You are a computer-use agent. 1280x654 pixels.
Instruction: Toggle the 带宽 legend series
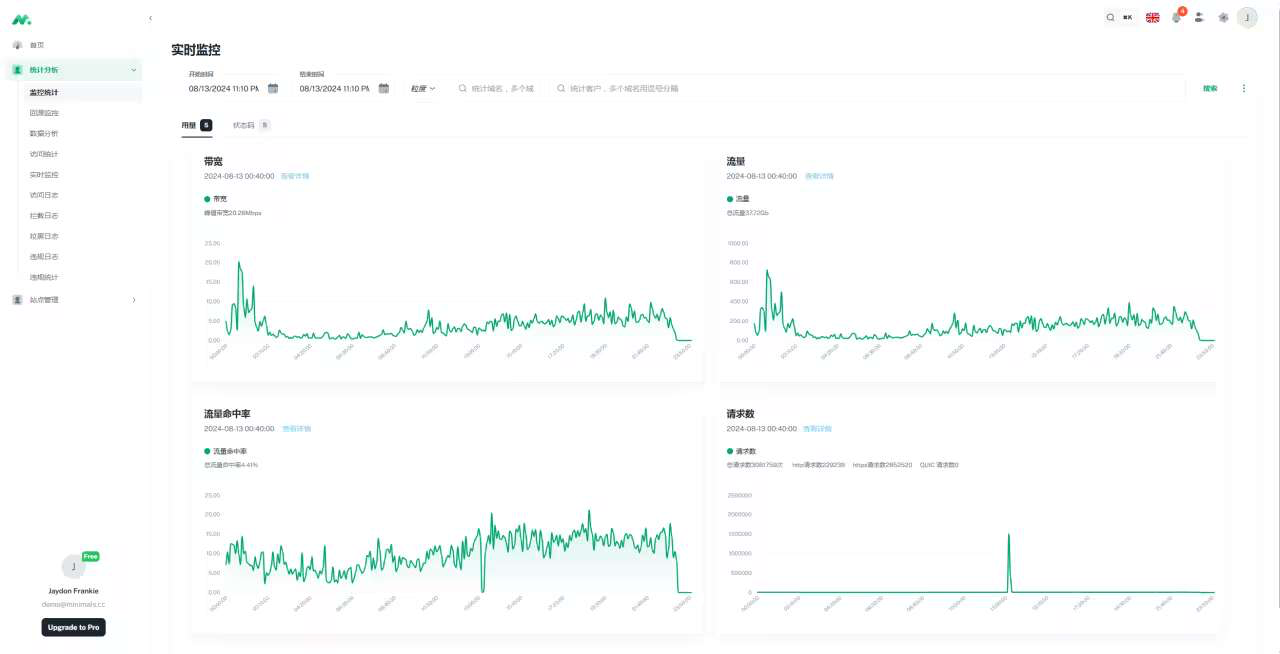(214, 199)
